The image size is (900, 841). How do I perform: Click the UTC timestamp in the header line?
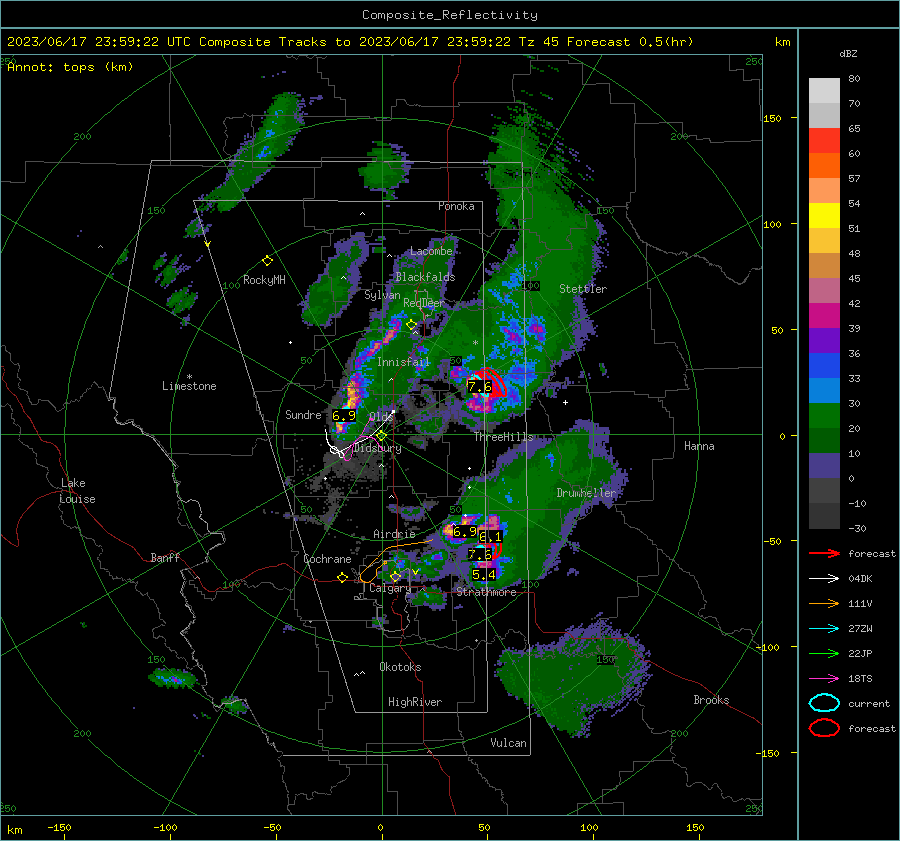tap(99, 42)
